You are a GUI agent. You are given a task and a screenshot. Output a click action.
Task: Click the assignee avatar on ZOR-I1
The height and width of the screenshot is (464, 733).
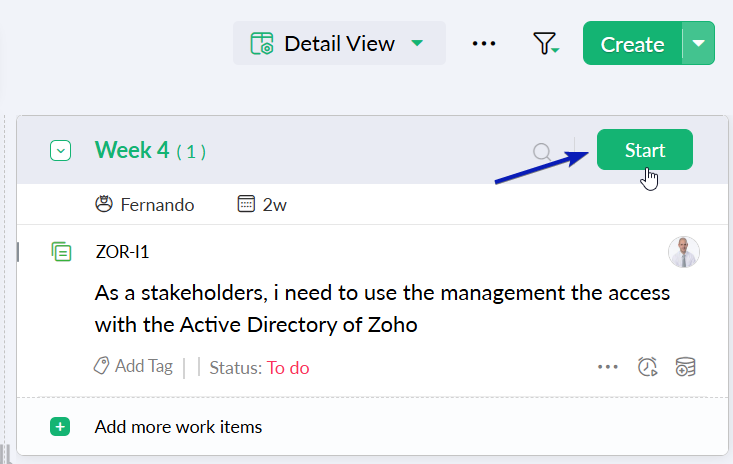684,252
